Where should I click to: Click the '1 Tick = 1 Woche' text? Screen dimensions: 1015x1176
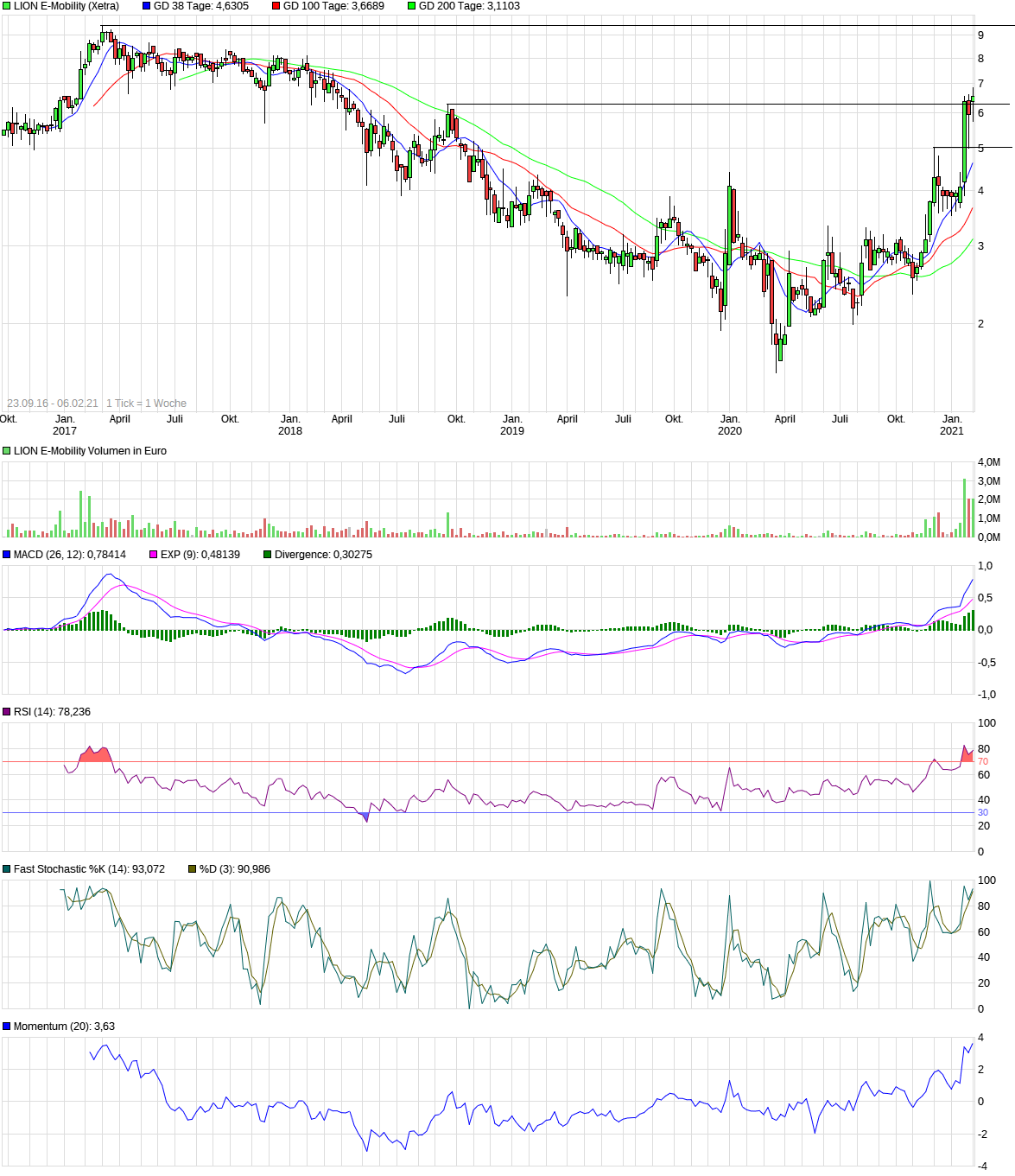[x=146, y=404]
